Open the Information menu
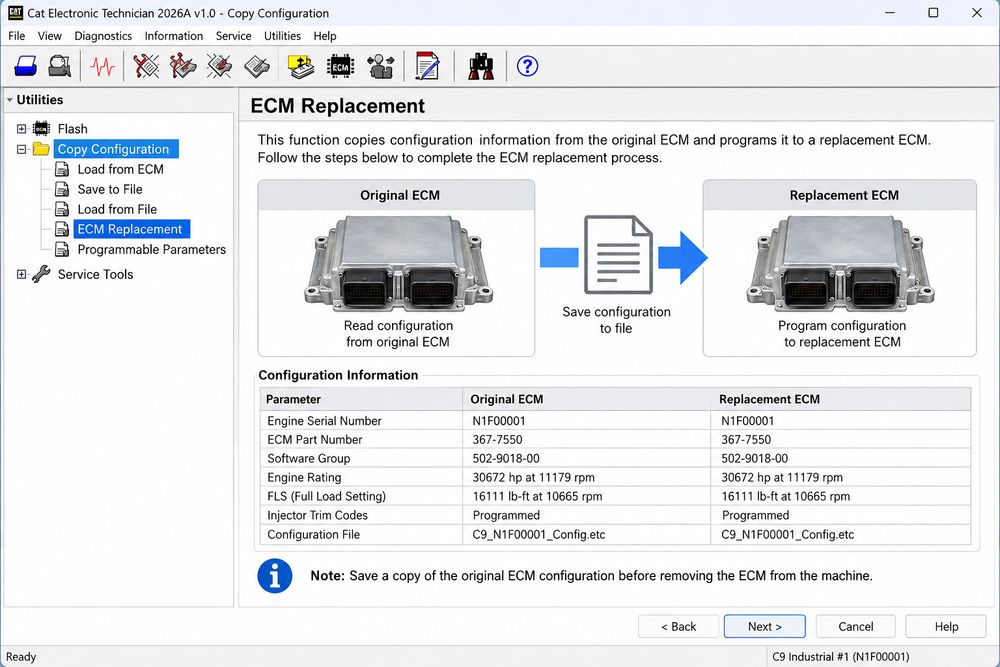The height and width of the screenshot is (667, 1000). 173,36
